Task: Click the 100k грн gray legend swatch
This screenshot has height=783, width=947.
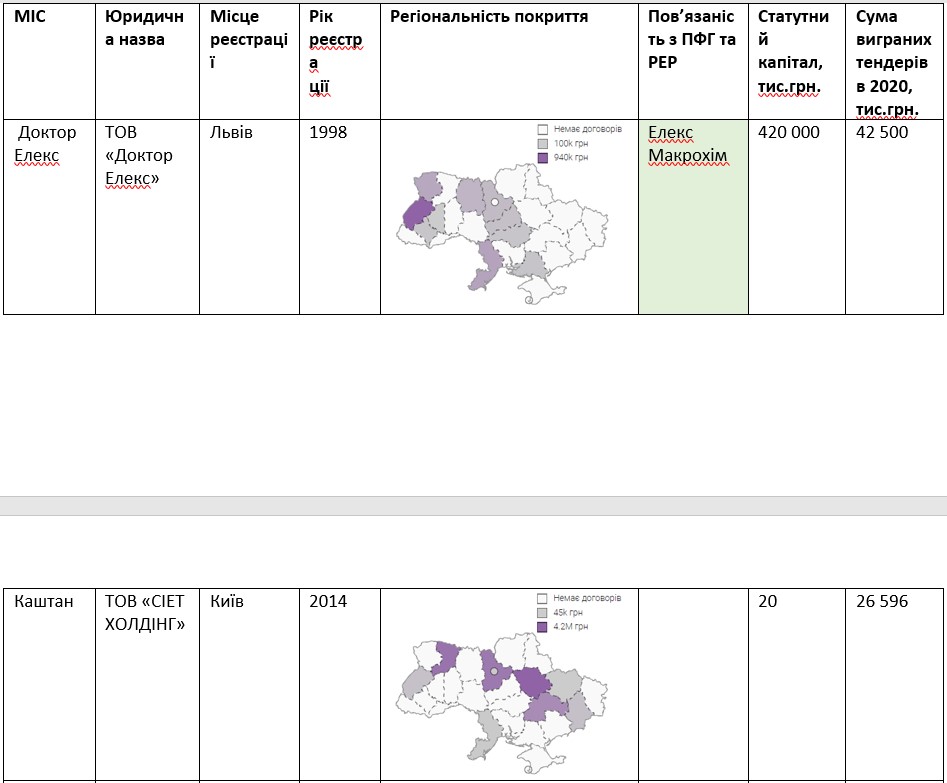Action: (544, 144)
